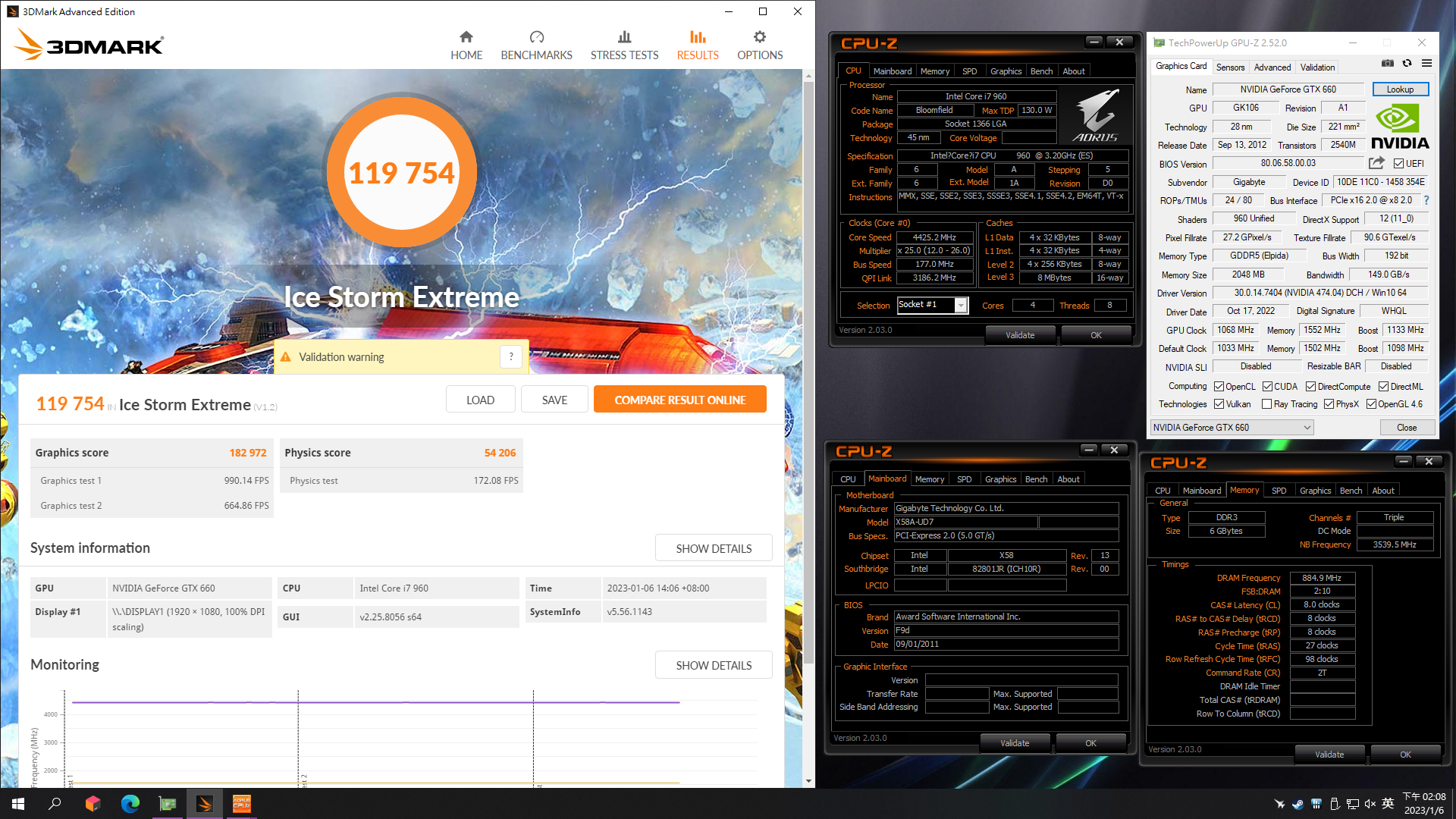
Task: Open Windows Start menu
Action: tap(18, 804)
